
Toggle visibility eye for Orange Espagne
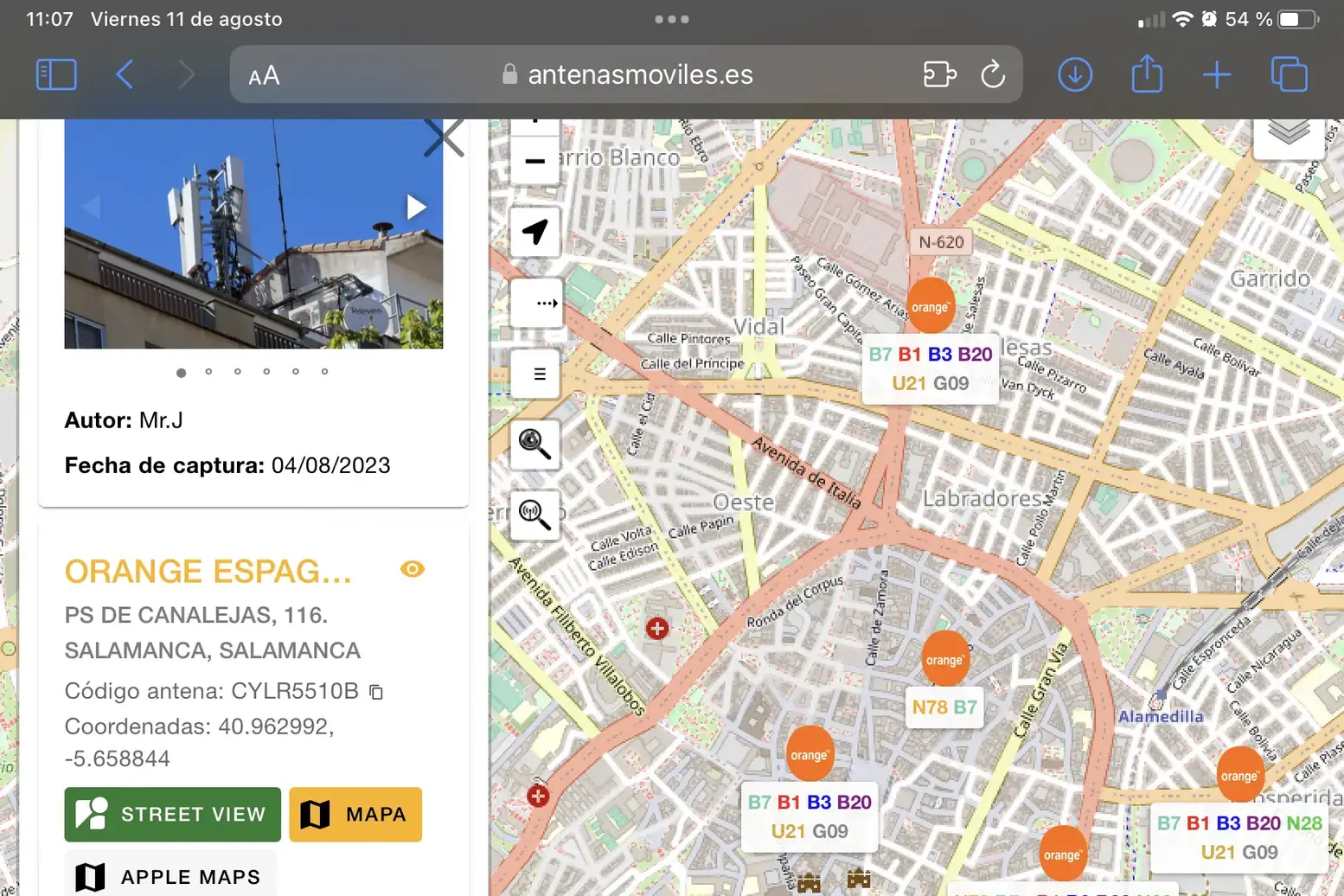(413, 569)
